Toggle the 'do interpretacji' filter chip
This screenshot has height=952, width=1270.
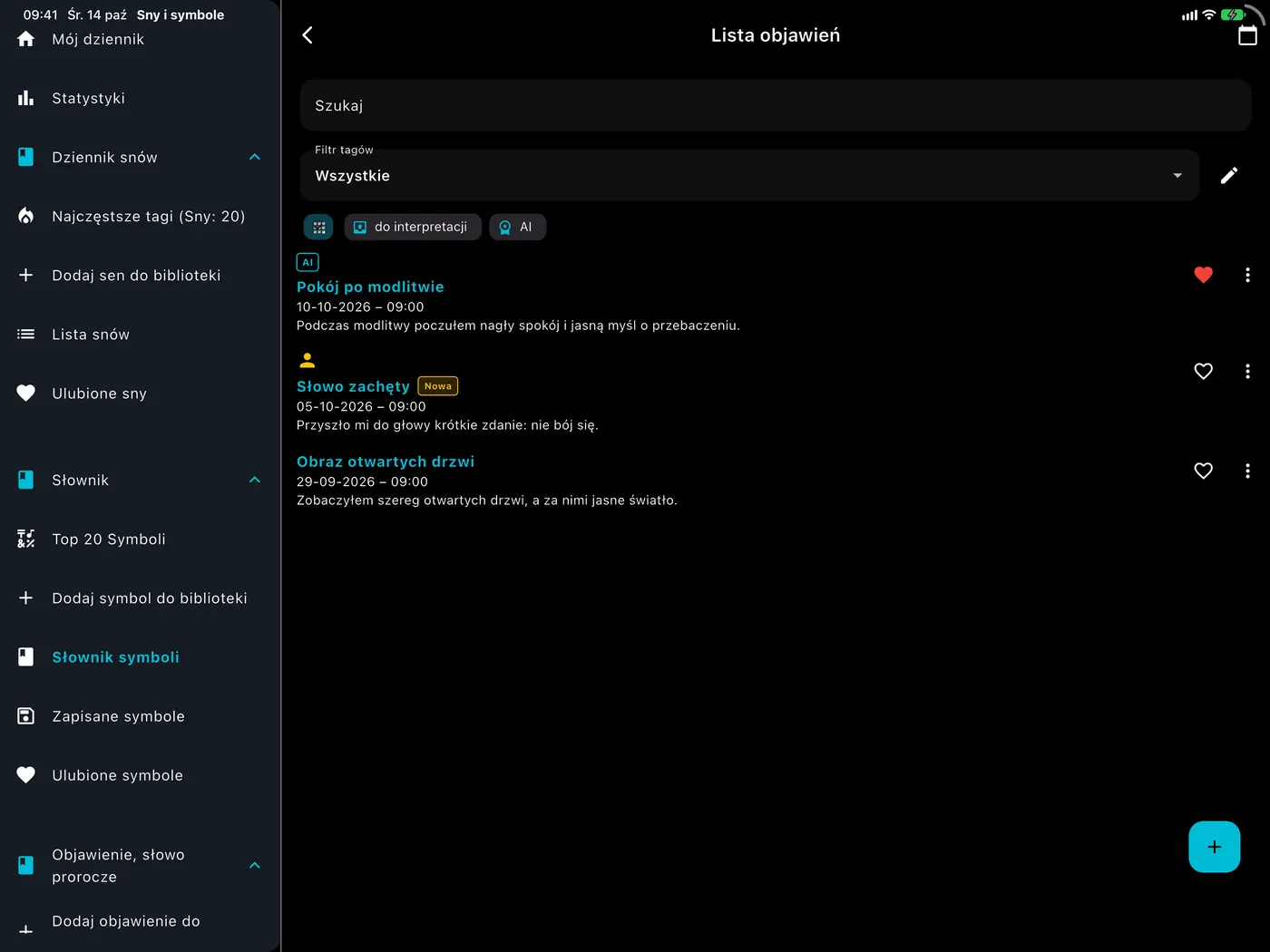[413, 227]
